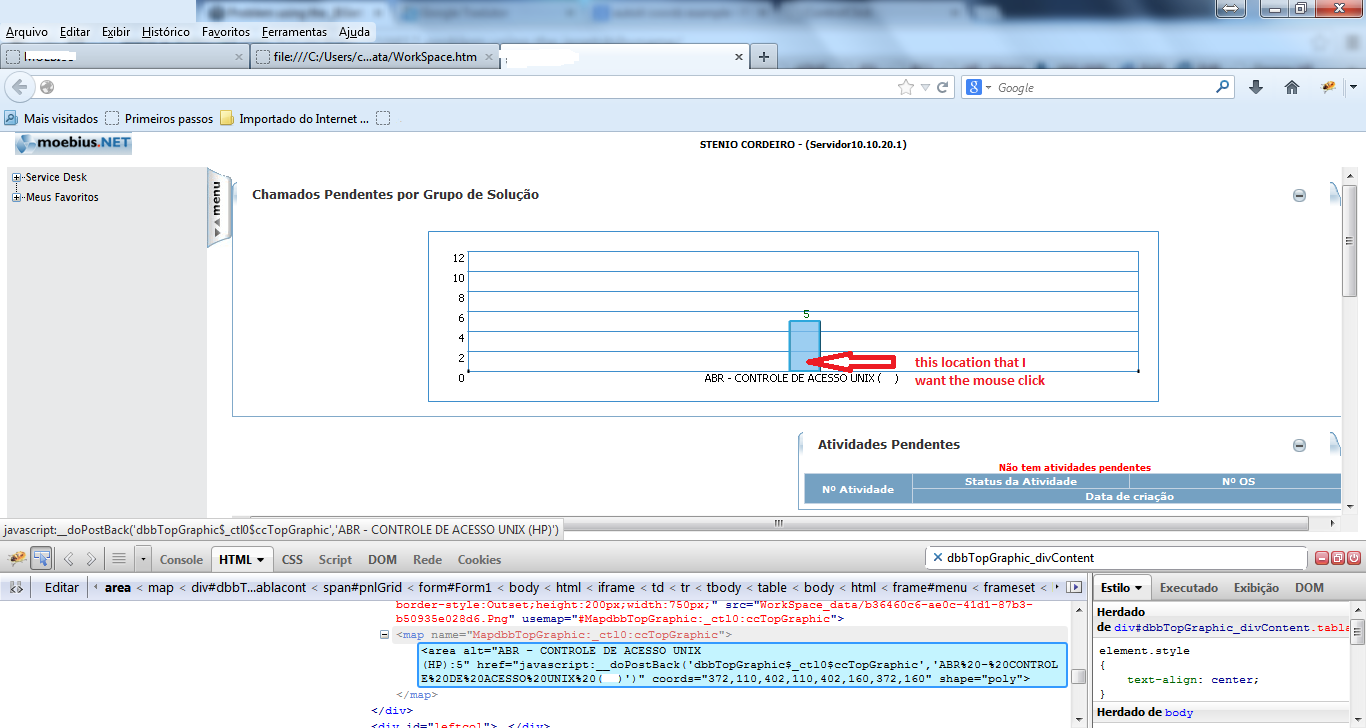Click the page vertical scrollbar thumb

(x=1350, y=240)
